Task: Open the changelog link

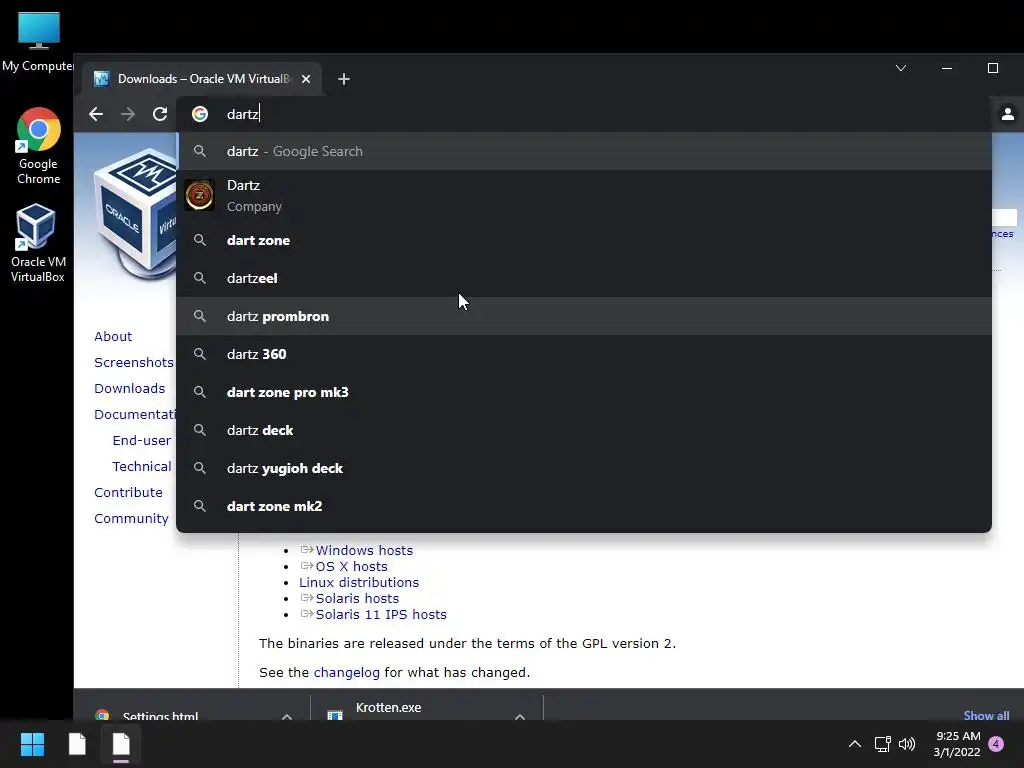Action: 346,673
